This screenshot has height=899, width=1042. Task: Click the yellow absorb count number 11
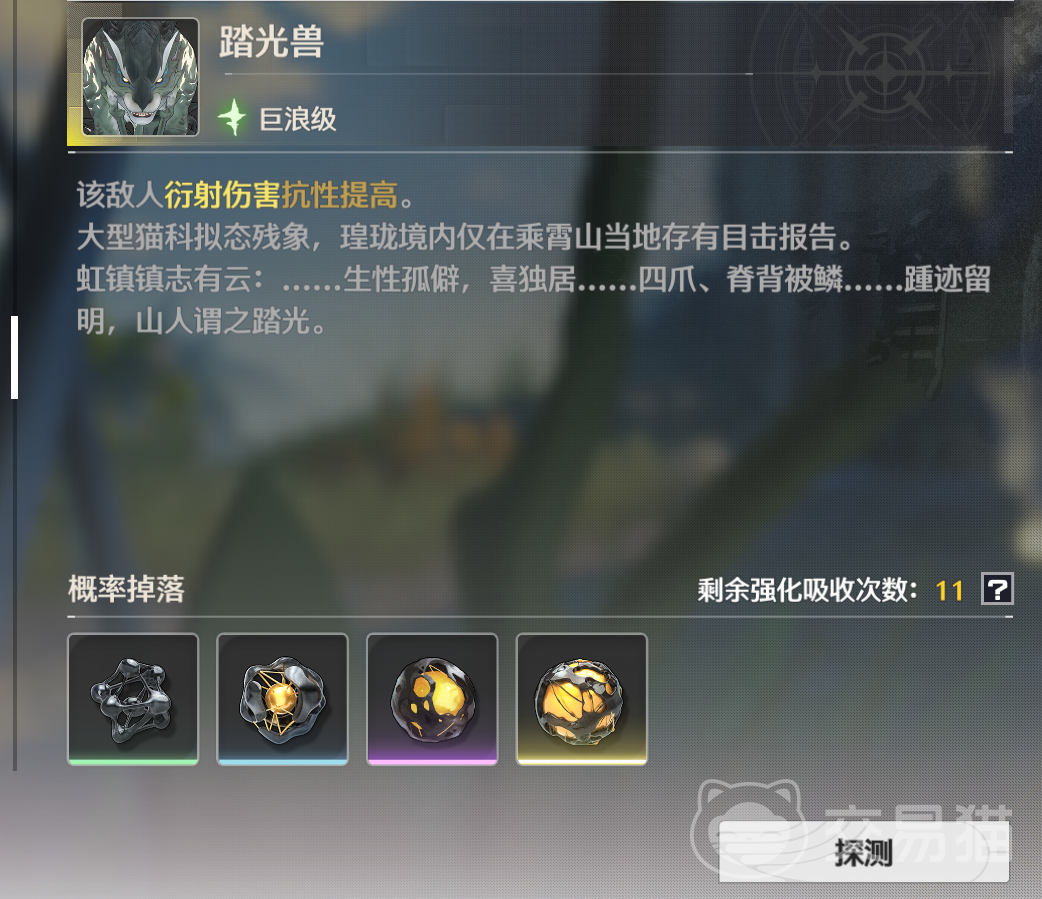(950, 590)
